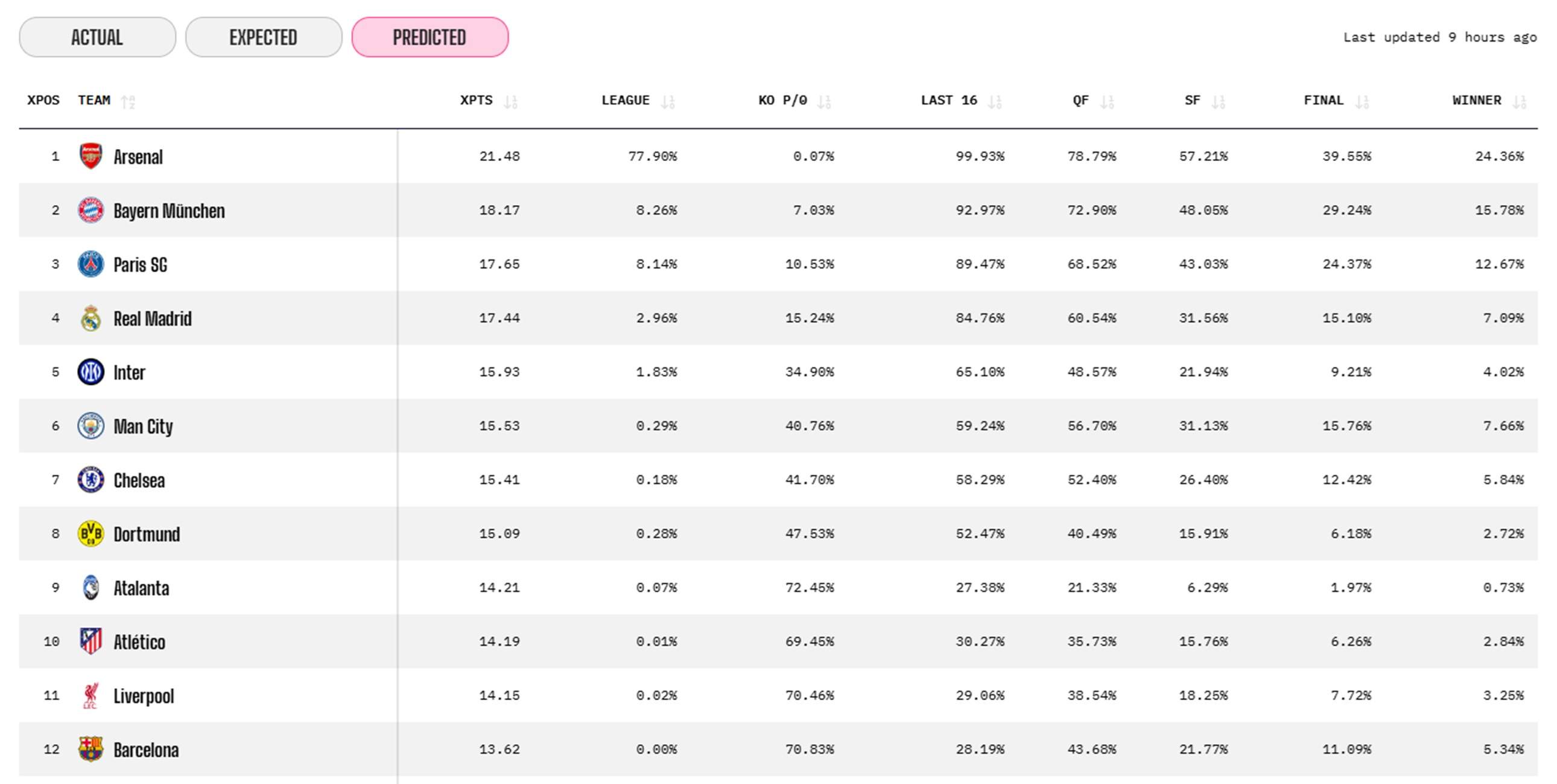Click the Dortmund BVB badge
The height and width of the screenshot is (784, 1557).
[x=90, y=534]
